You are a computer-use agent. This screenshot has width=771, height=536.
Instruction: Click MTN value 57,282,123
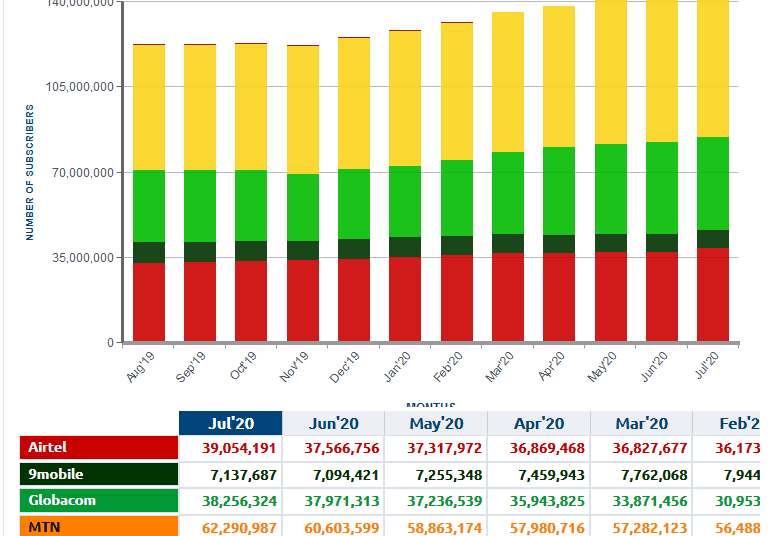pyautogui.click(x=650, y=528)
